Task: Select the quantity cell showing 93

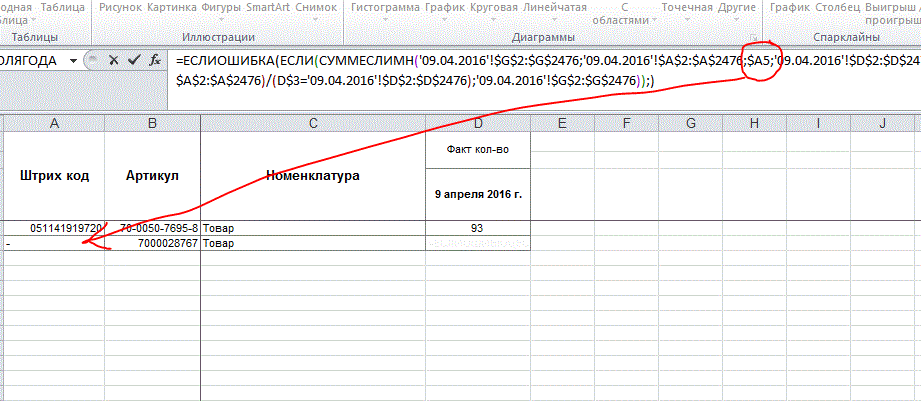Action: tap(478, 228)
